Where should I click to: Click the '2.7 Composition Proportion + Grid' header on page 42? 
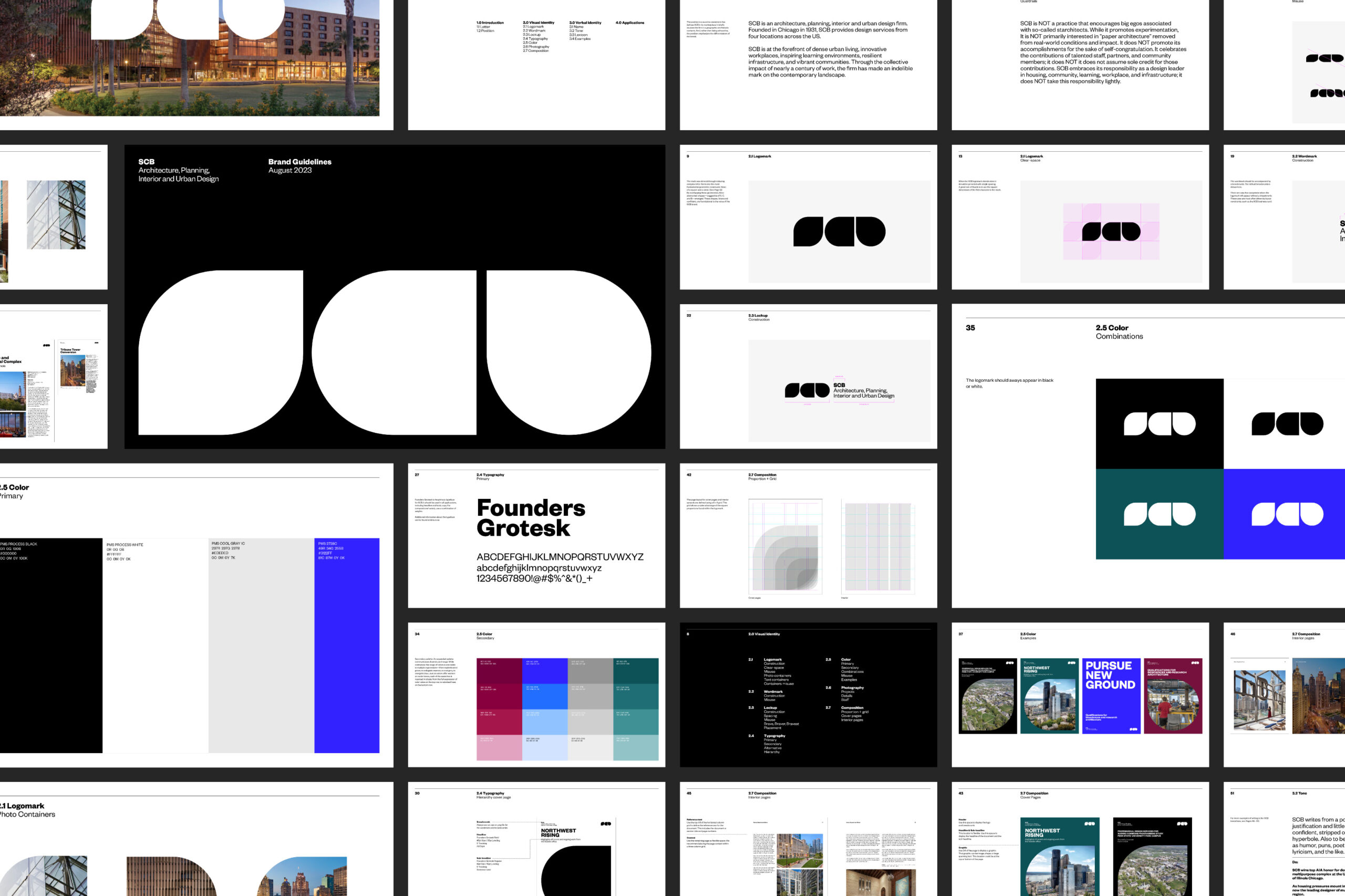(x=762, y=476)
